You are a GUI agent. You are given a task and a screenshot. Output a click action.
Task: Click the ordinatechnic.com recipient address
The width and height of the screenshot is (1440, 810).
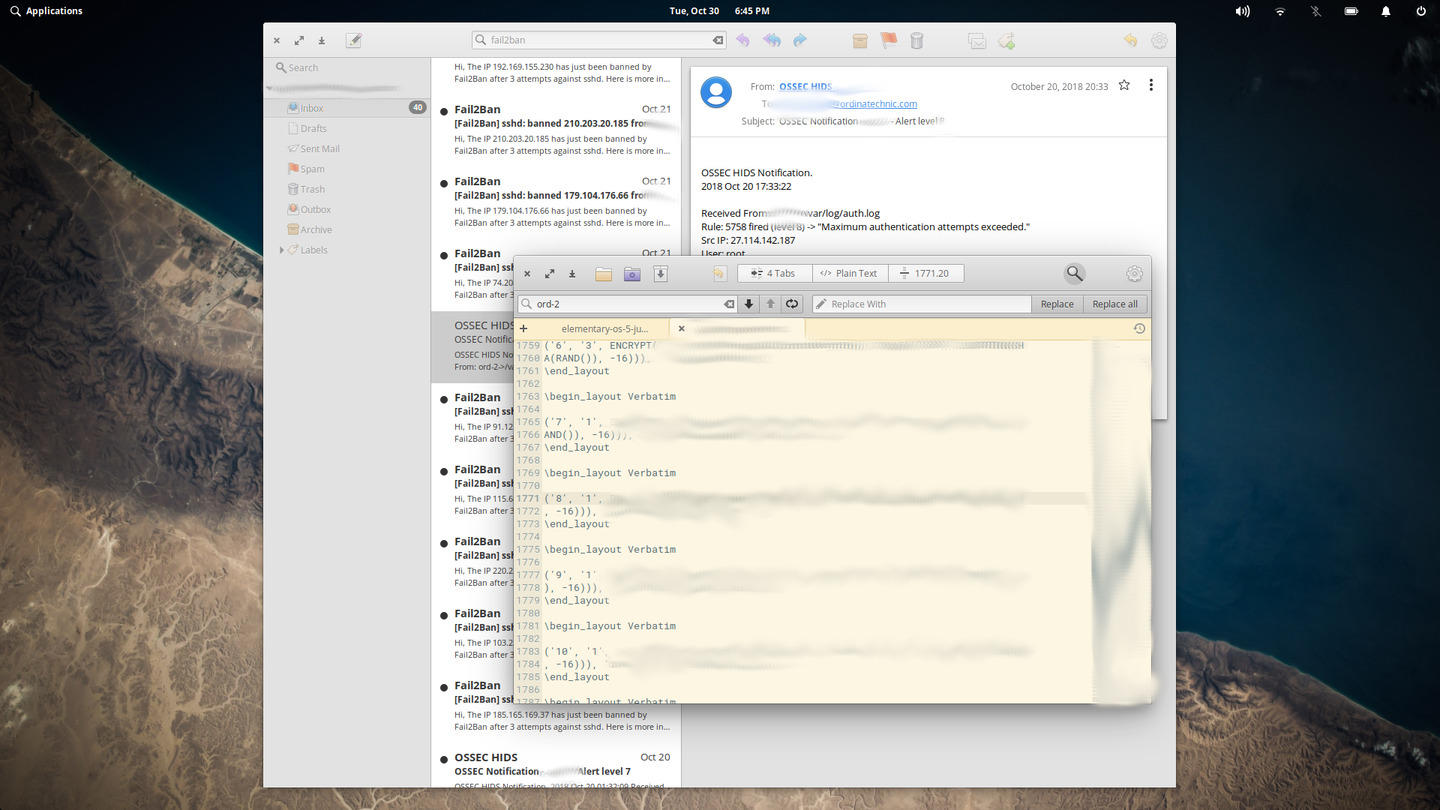click(875, 104)
